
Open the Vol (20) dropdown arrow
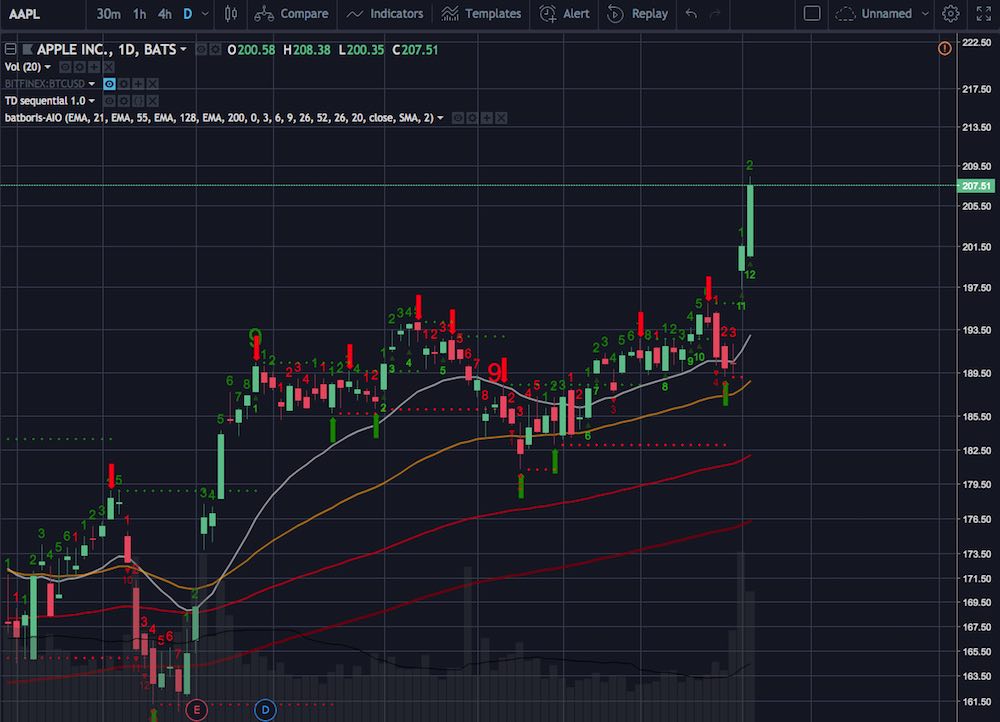[x=47, y=67]
